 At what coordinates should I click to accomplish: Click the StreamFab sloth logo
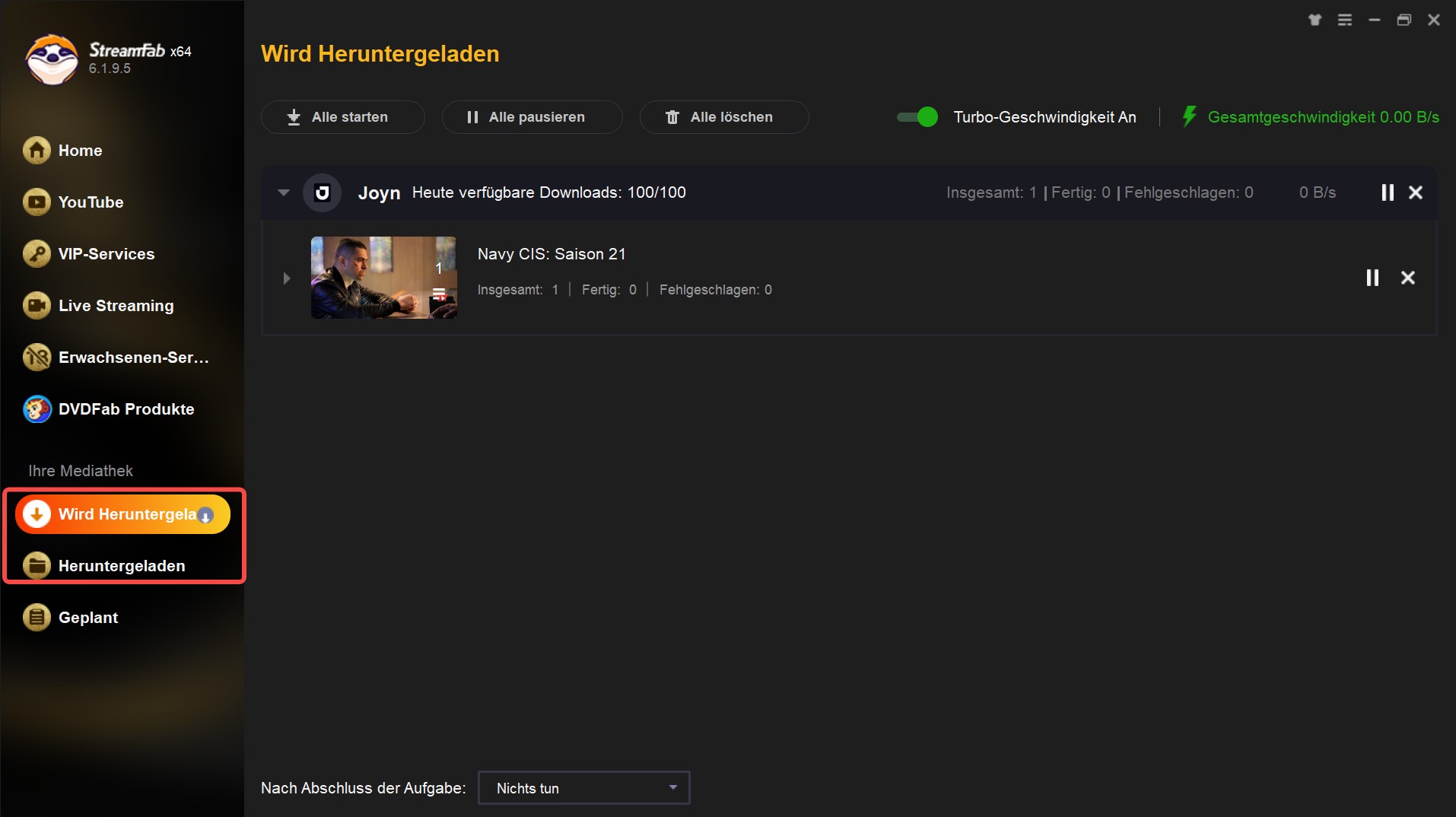52,59
